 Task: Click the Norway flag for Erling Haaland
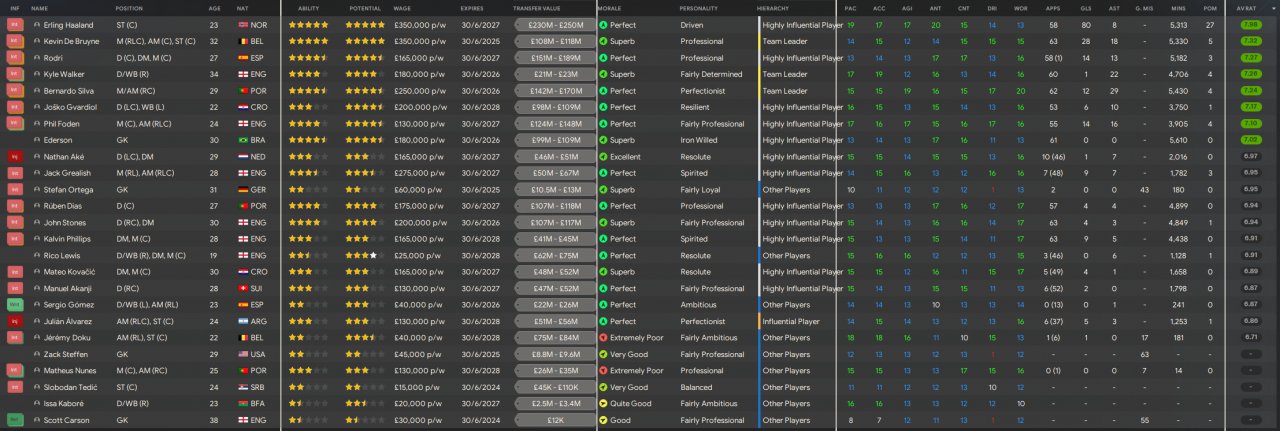click(243, 25)
